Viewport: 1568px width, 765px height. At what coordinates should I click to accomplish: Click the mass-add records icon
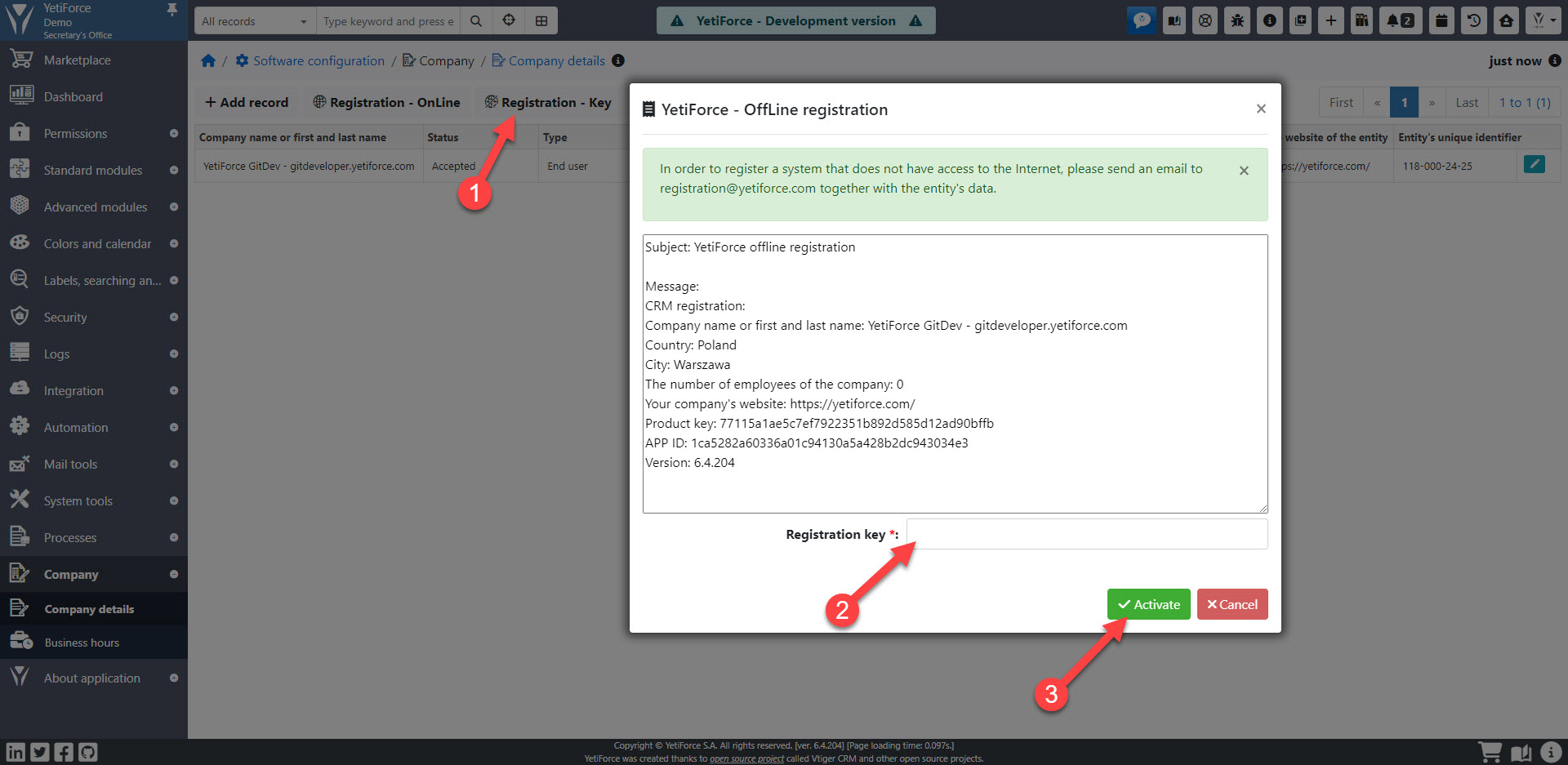point(1300,20)
